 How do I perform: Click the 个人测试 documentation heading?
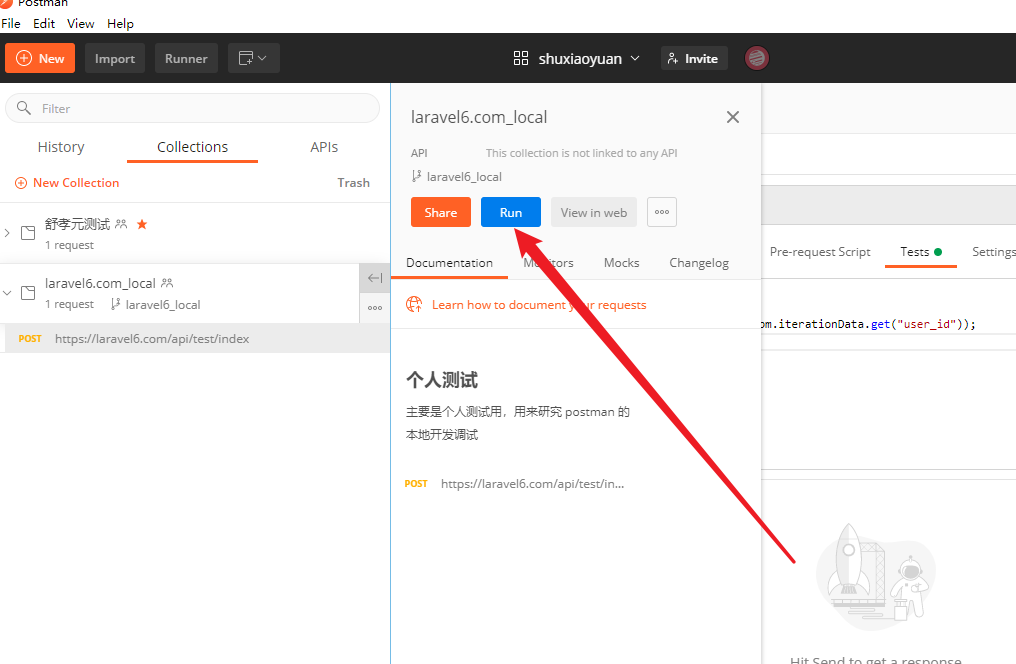point(442,380)
